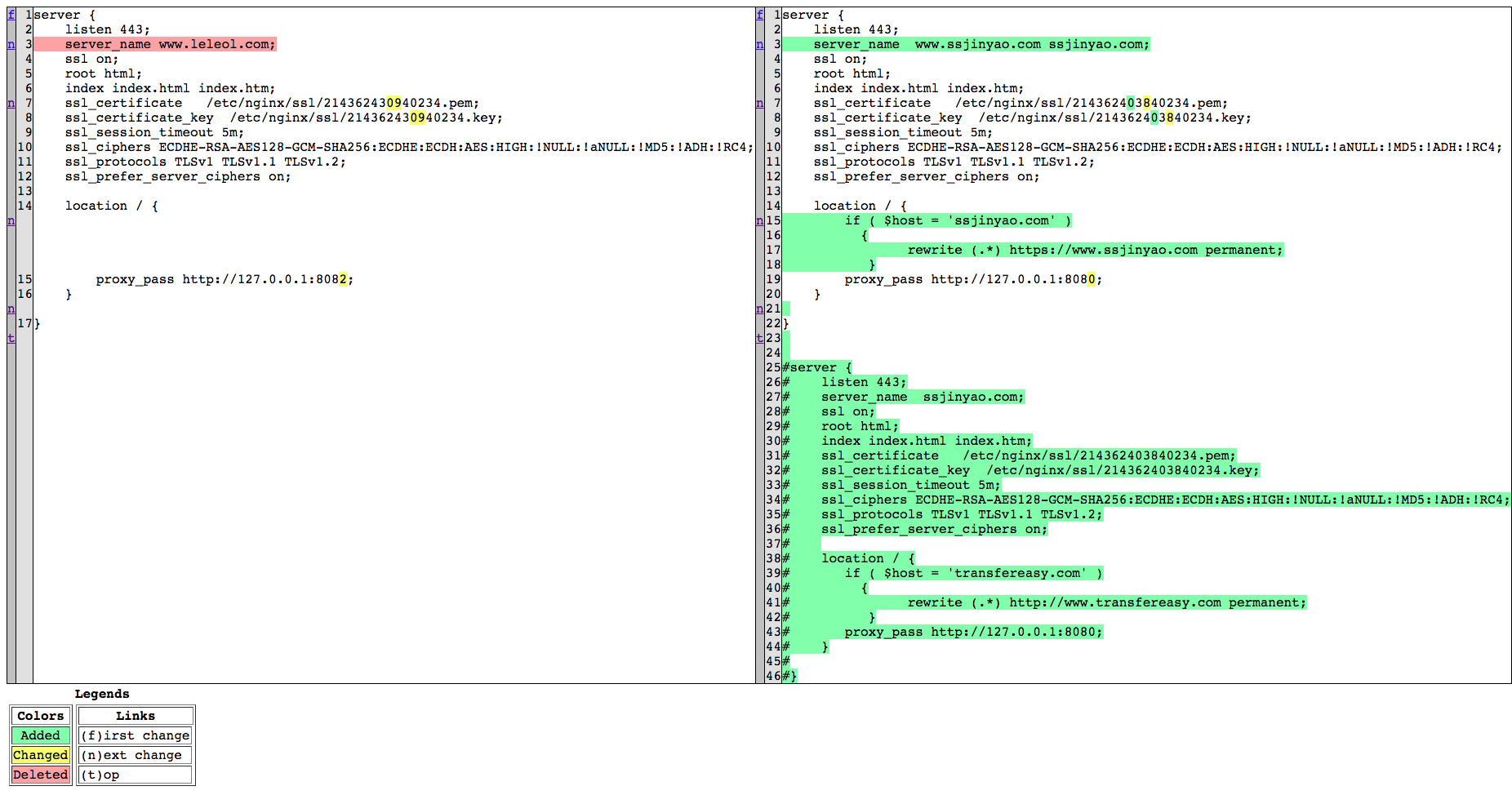
Task: Click right pane line 12 'ssl_prefer_server_ciphers on;'
Action: [x=927, y=176]
